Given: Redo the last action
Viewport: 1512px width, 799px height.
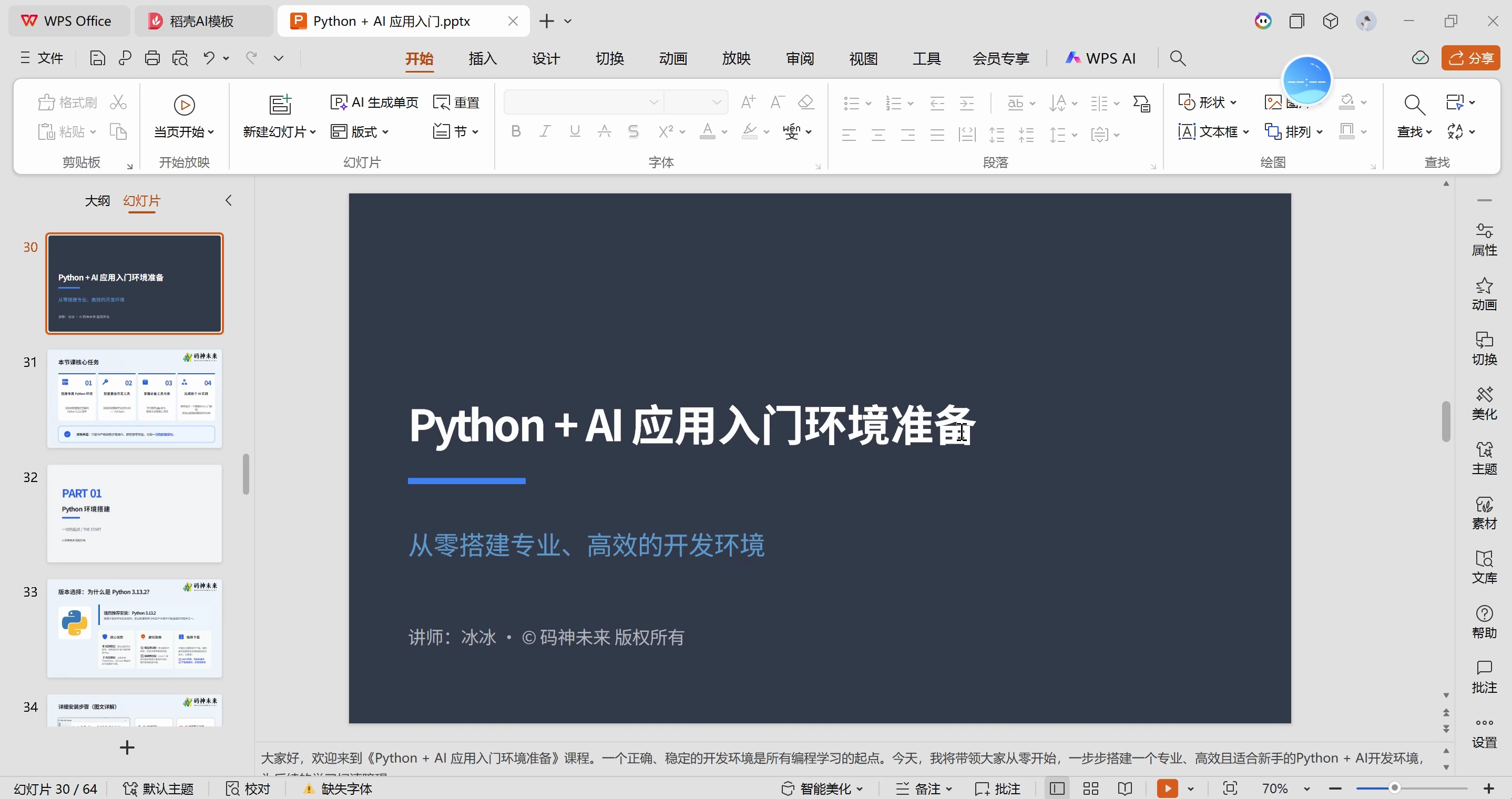Looking at the screenshot, I should coord(252,58).
